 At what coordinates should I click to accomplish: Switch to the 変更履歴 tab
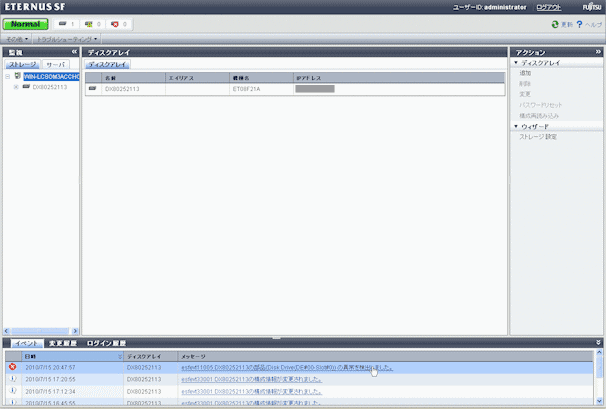pos(63,343)
